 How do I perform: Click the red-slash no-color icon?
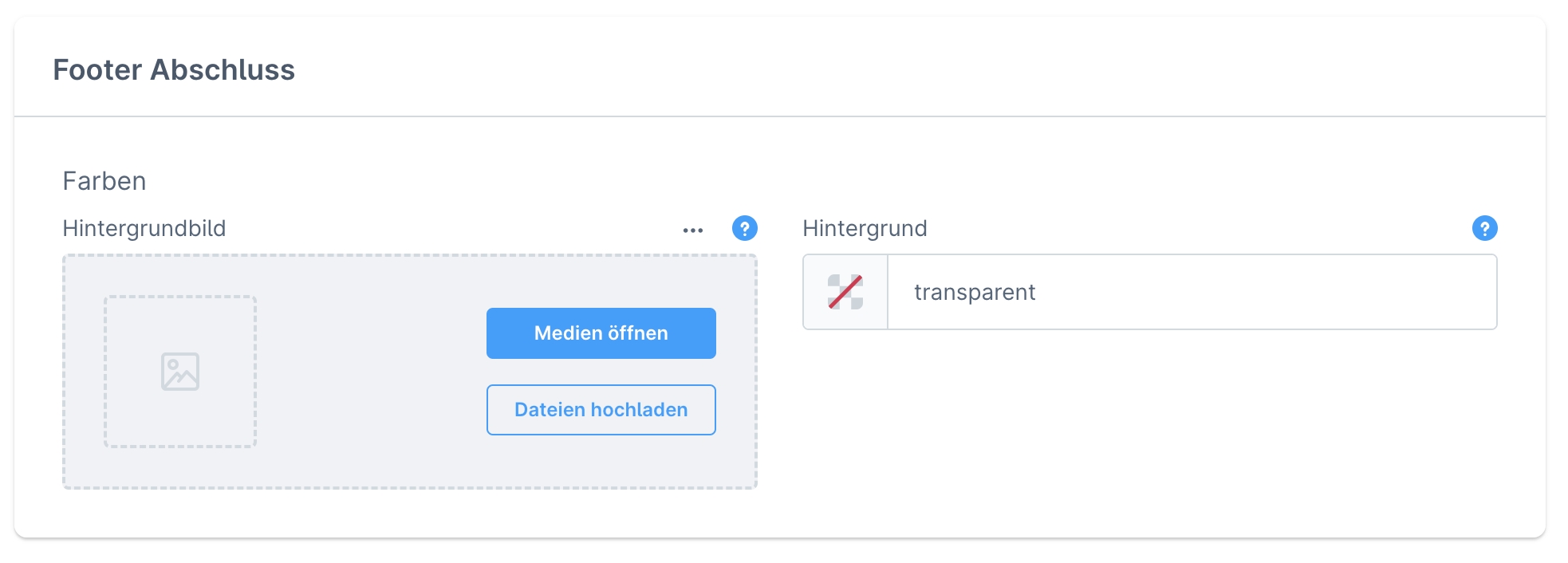click(x=845, y=292)
